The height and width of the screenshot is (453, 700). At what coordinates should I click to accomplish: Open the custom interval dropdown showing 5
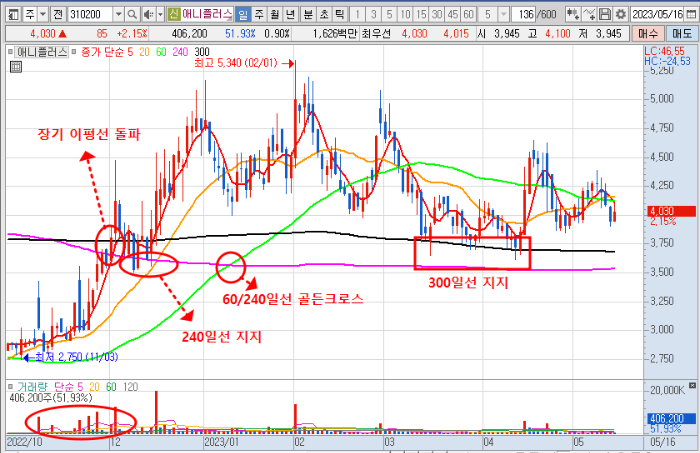504,15
